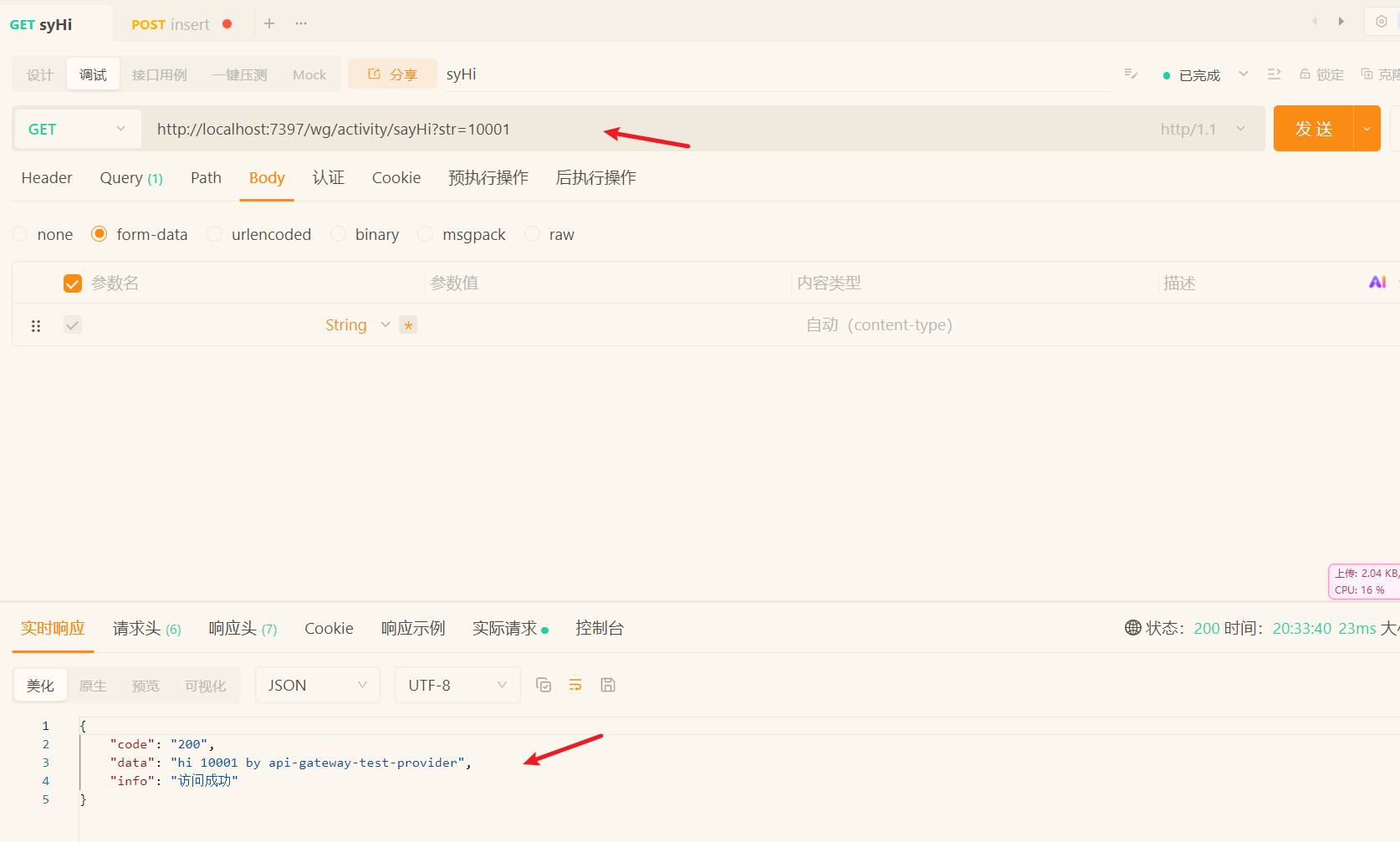The height and width of the screenshot is (842, 1400).
Task: Copy the response body with copy icon
Action: click(x=544, y=685)
